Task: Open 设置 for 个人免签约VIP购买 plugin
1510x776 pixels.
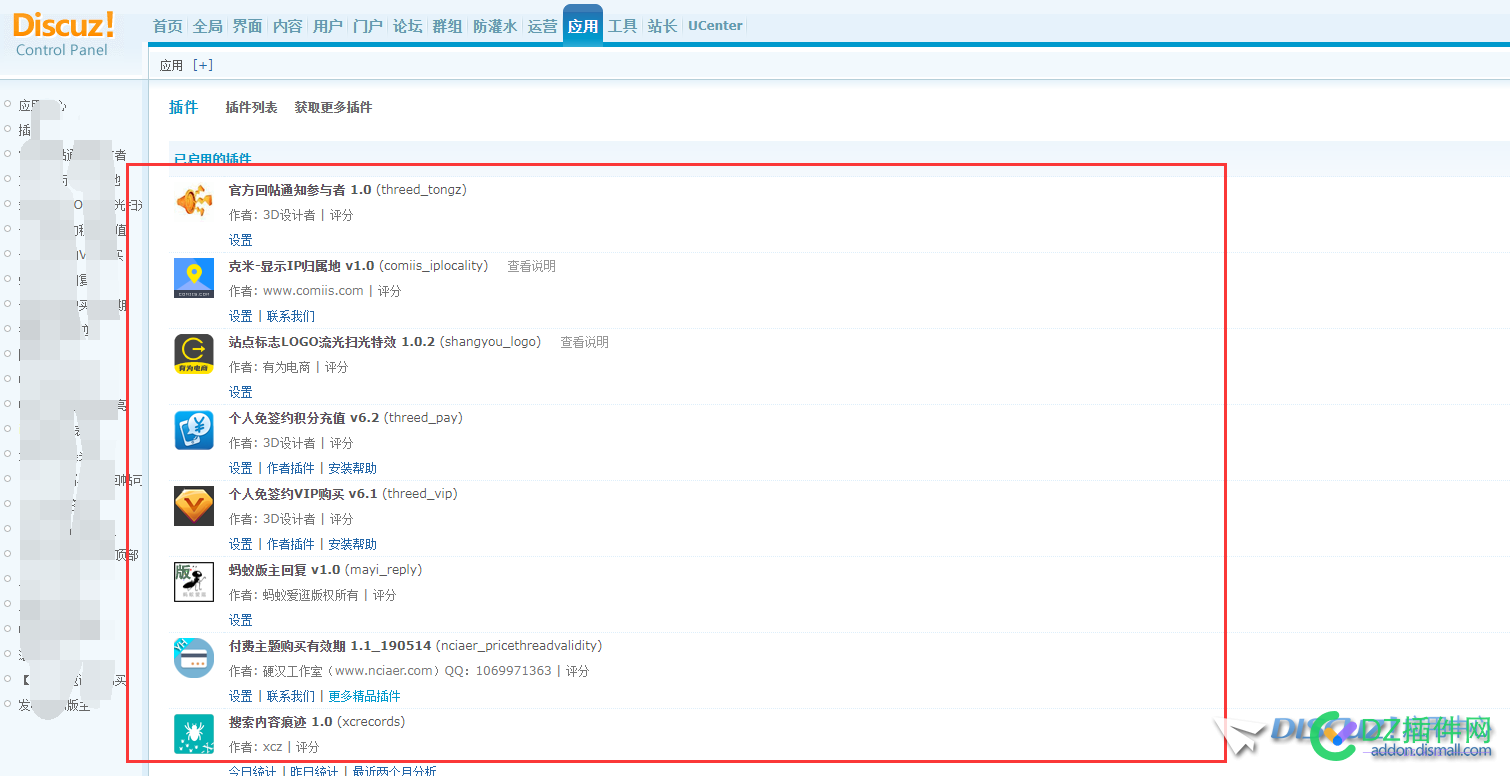Action: point(240,544)
